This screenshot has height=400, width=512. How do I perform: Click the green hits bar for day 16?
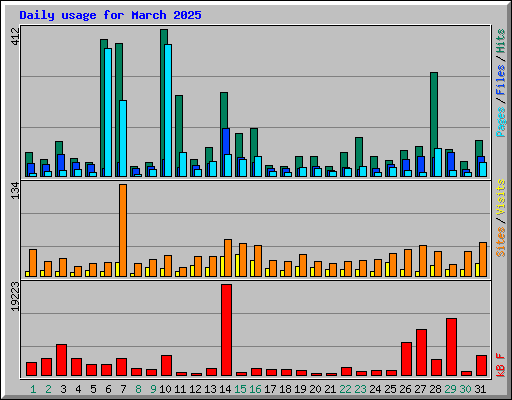254,142
